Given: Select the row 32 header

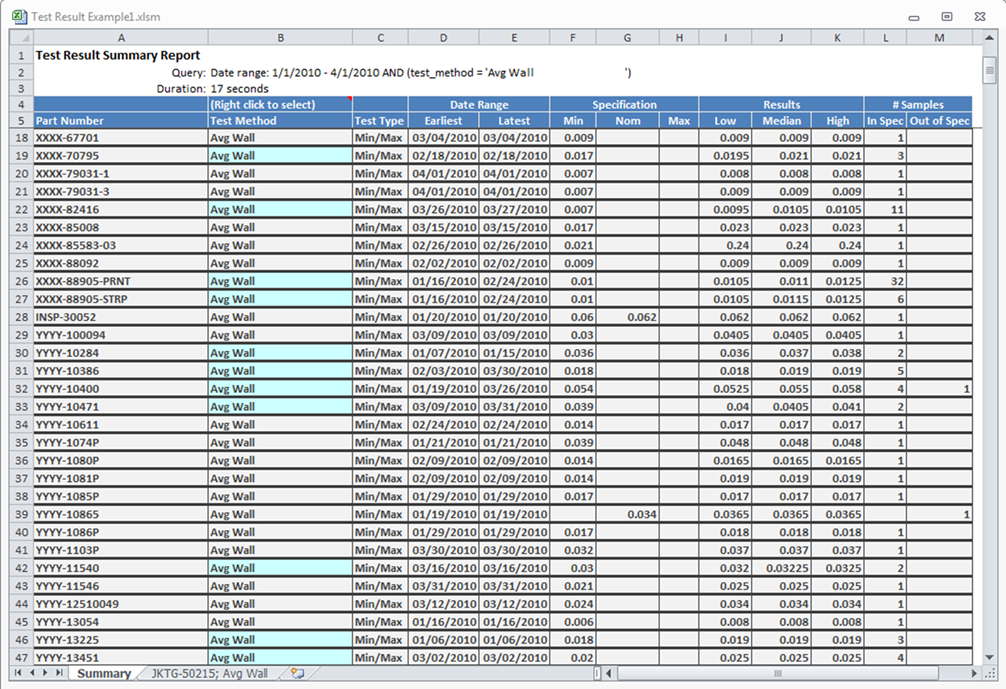Looking at the screenshot, I should tap(21, 389).
